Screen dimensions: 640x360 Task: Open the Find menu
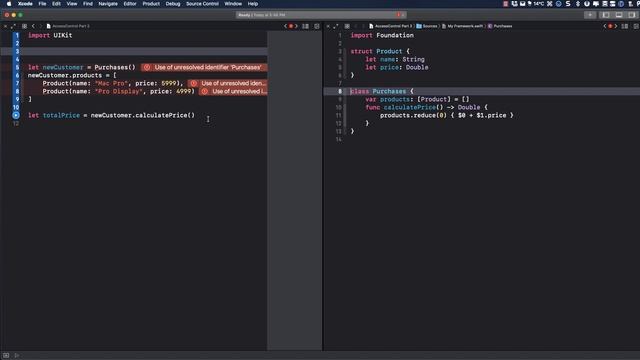tap(88, 4)
